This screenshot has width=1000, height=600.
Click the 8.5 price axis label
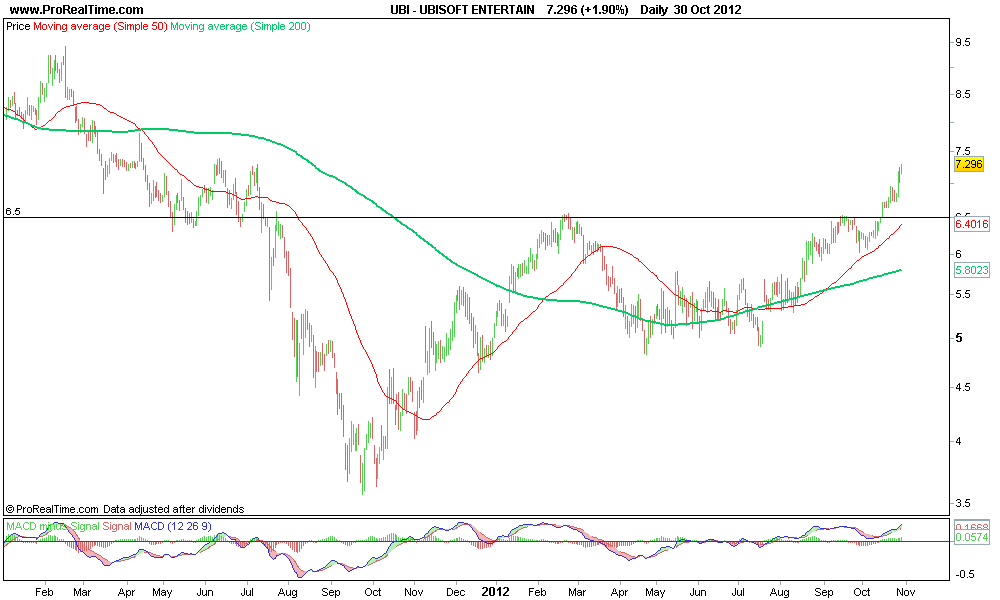[x=962, y=94]
